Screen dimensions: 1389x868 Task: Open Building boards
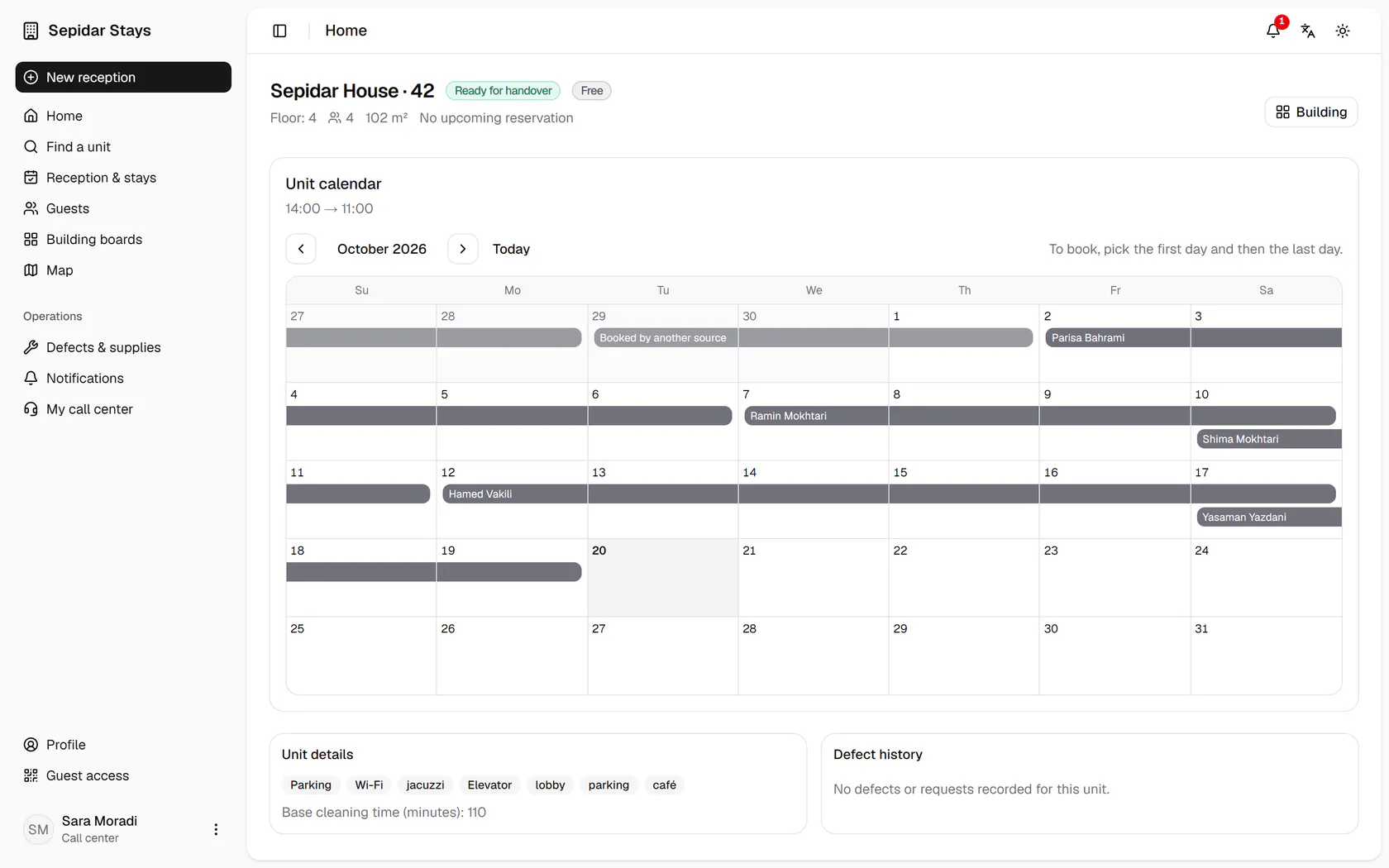(x=123, y=239)
